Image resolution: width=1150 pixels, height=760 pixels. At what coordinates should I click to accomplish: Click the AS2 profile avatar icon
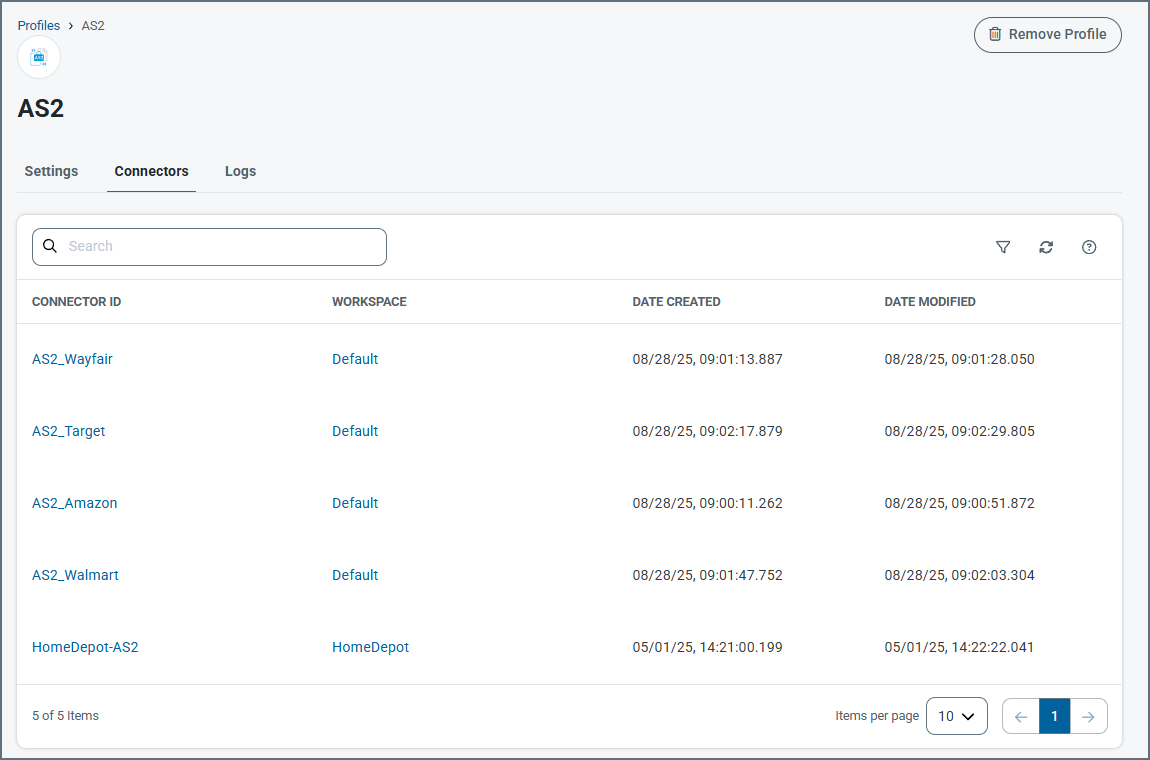(x=39, y=57)
